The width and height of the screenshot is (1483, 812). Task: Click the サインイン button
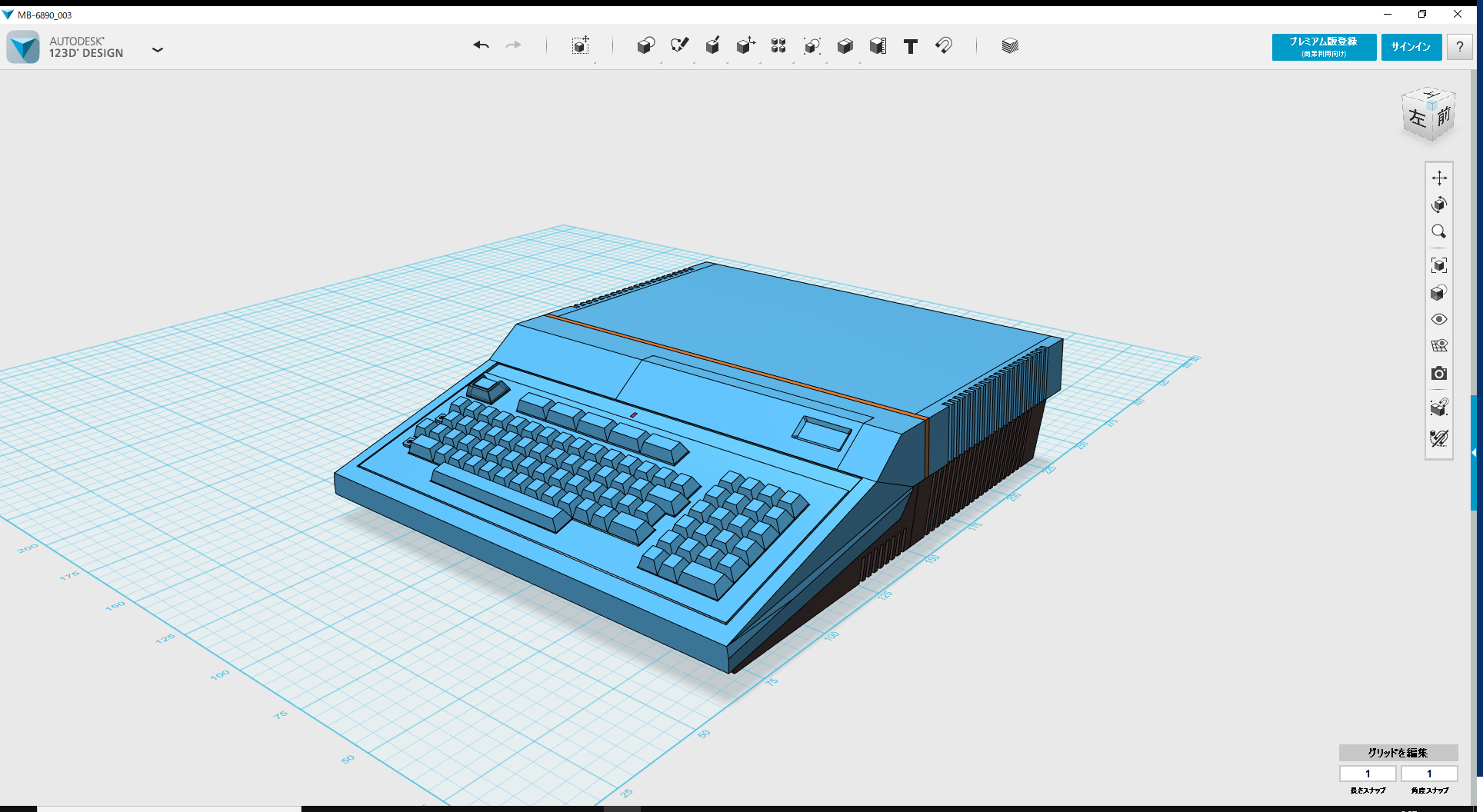pos(1411,47)
